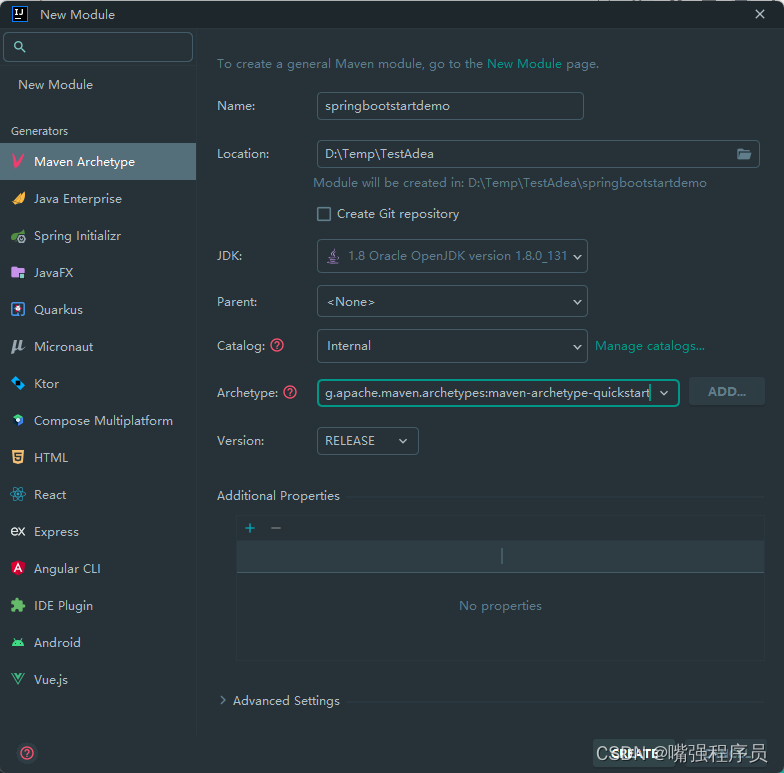Open the Catalog Internal dropdown
The height and width of the screenshot is (773, 784).
click(x=452, y=346)
